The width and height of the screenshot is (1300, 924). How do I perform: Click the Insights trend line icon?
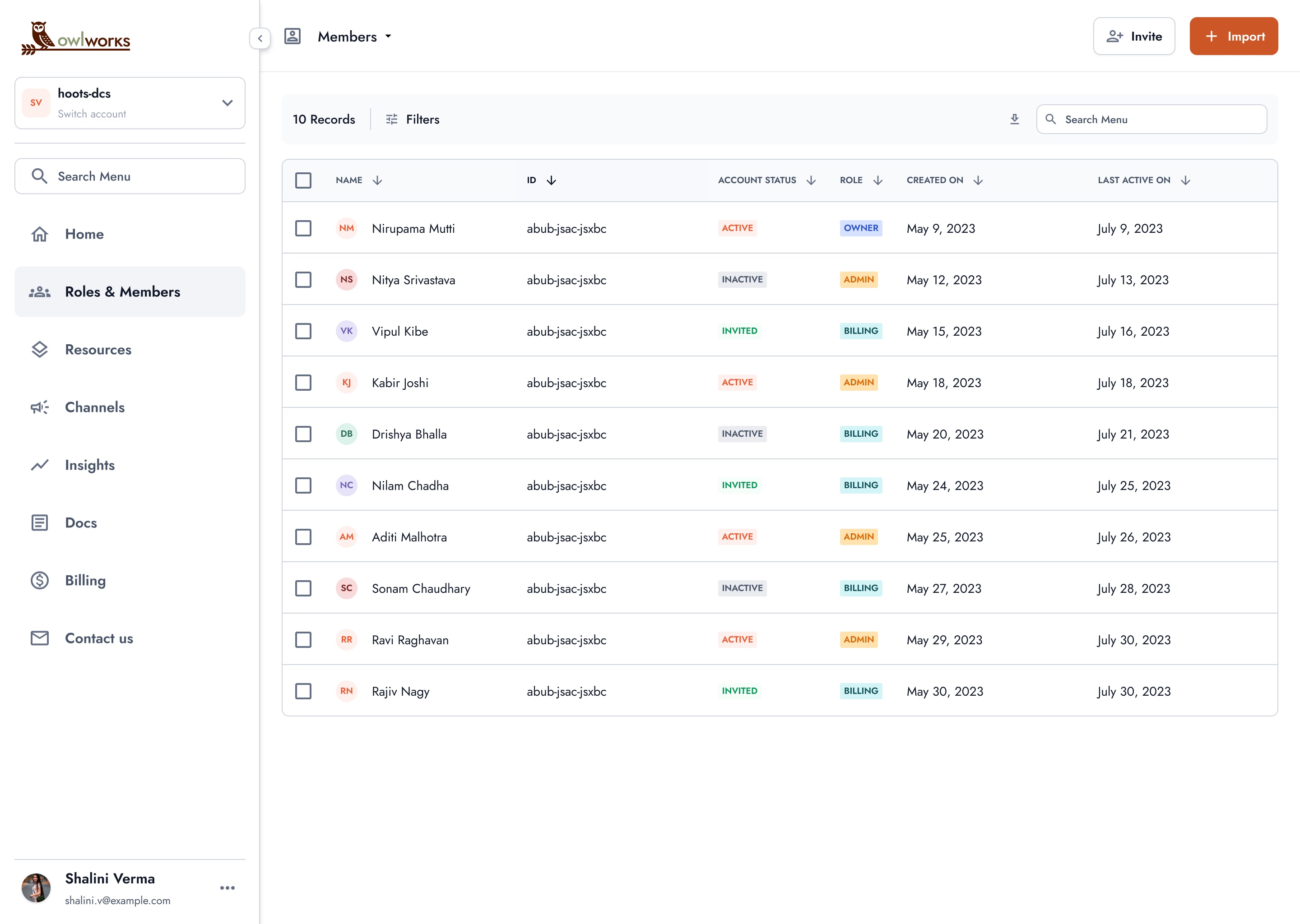click(39, 465)
